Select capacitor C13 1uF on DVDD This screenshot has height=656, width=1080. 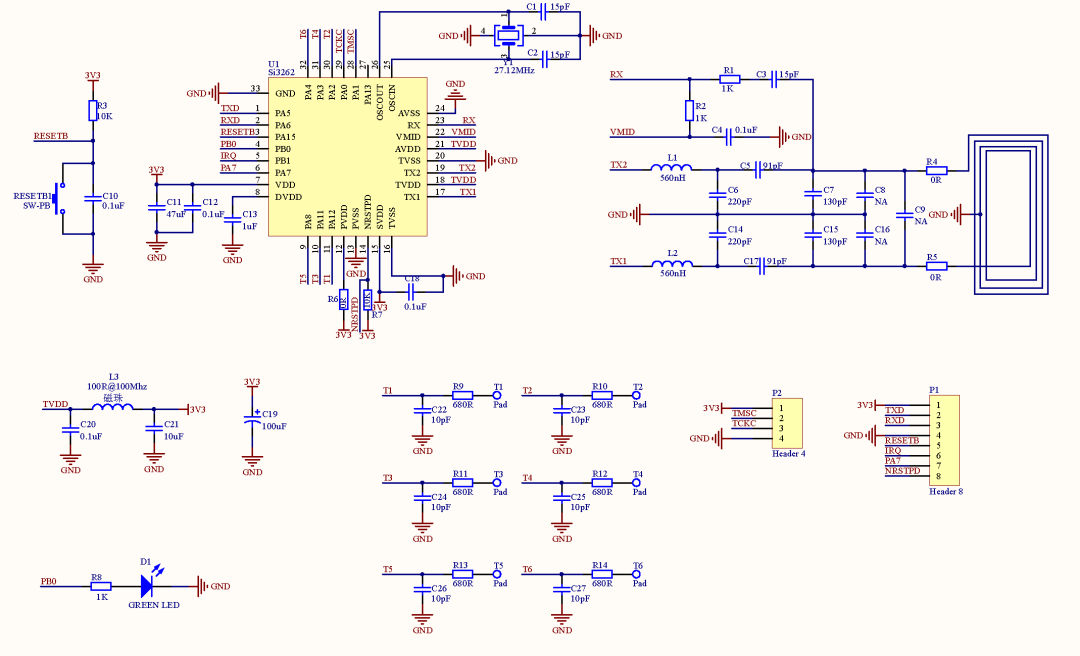[x=232, y=219]
